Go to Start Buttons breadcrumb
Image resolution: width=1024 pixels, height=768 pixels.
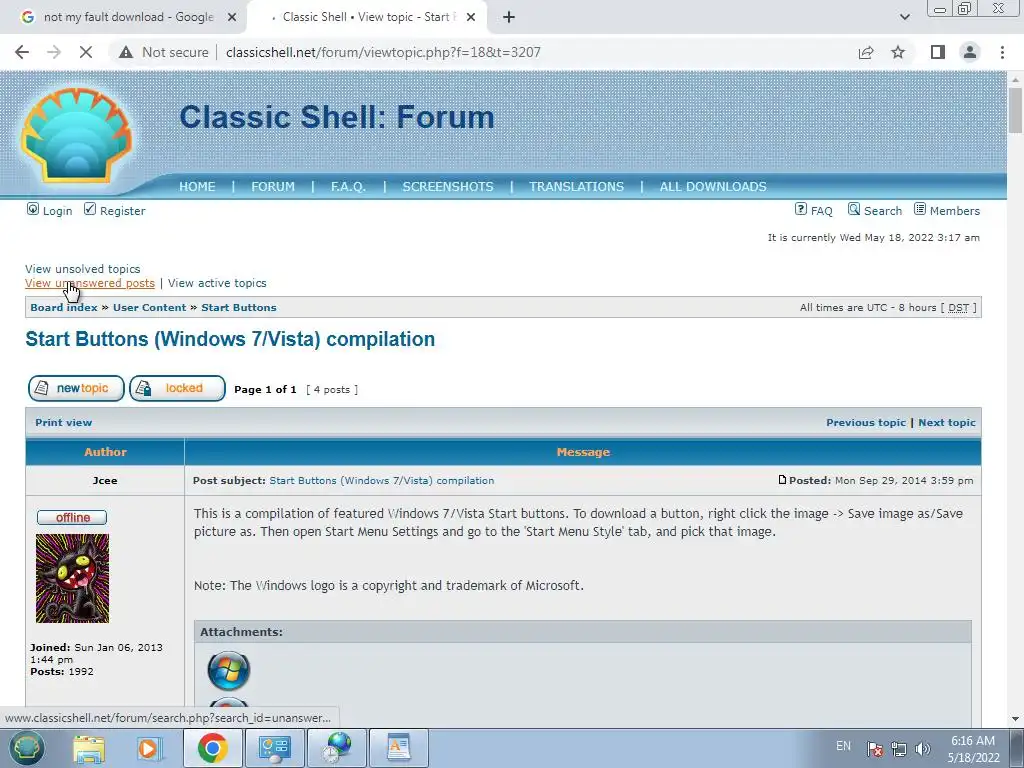tap(239, 308)
